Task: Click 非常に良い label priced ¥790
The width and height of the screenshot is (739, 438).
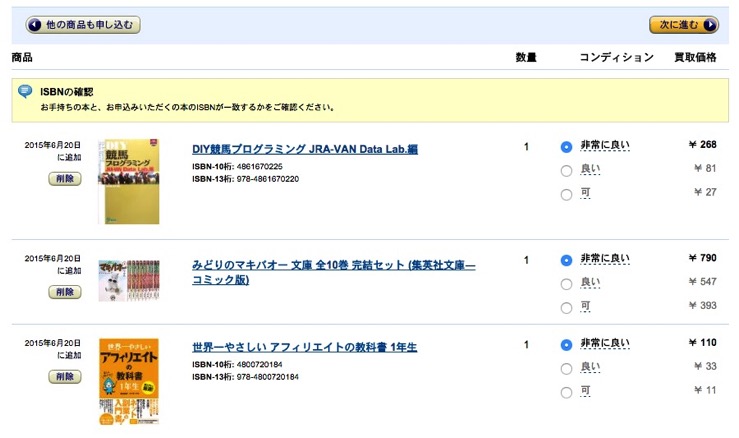Action: coord(605,258)
